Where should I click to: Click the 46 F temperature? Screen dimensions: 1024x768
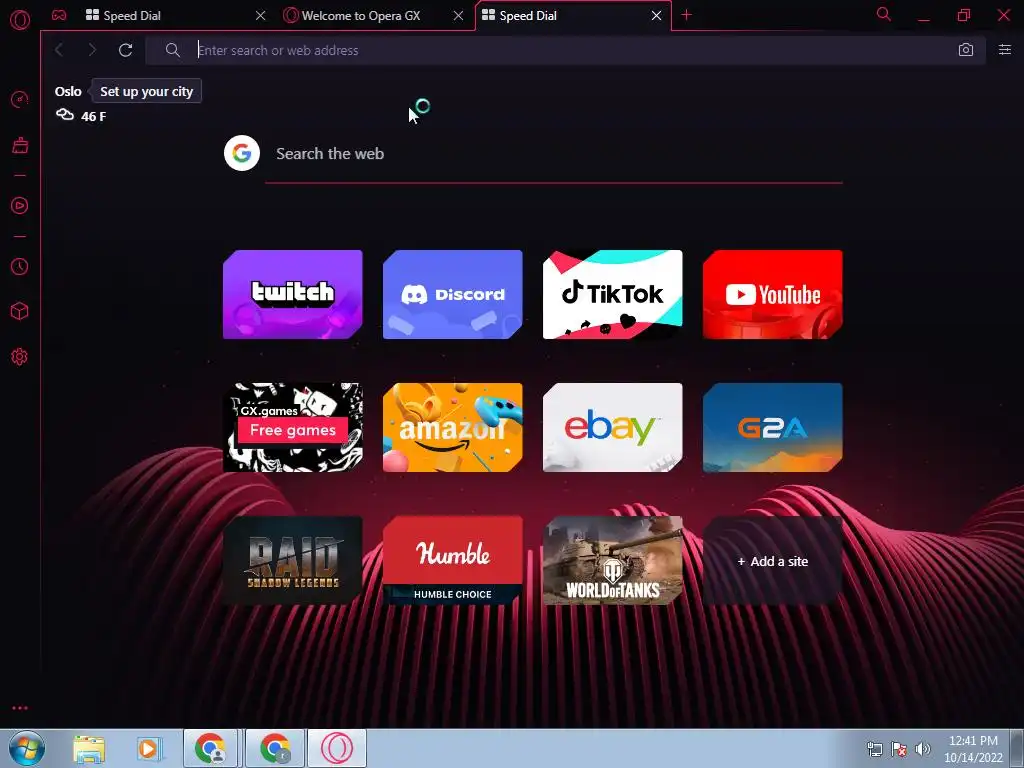pos(93,116)
